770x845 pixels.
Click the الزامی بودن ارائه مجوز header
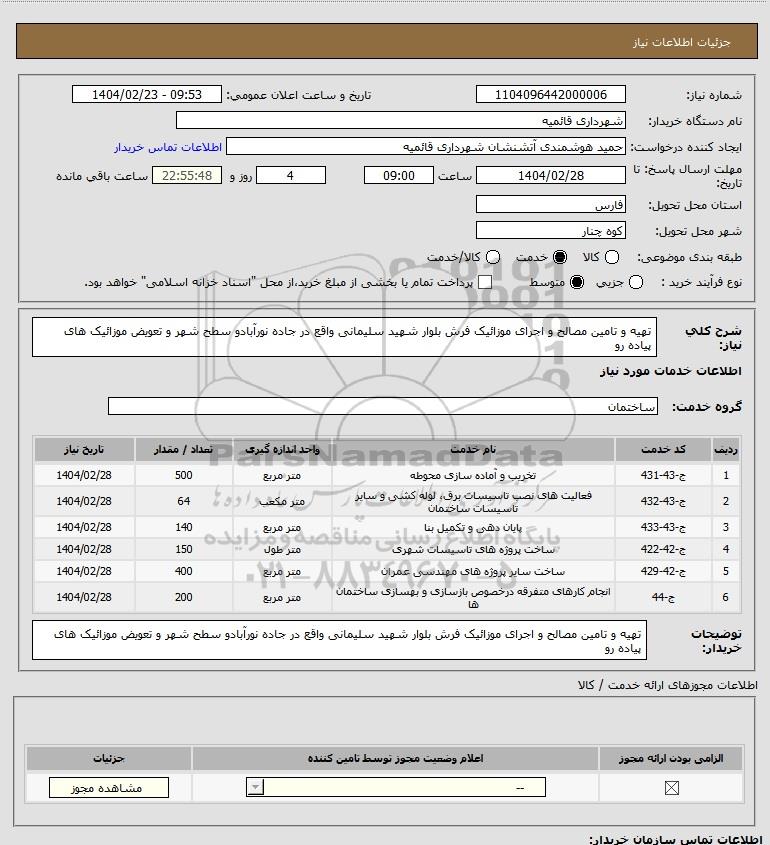(671, 758)
